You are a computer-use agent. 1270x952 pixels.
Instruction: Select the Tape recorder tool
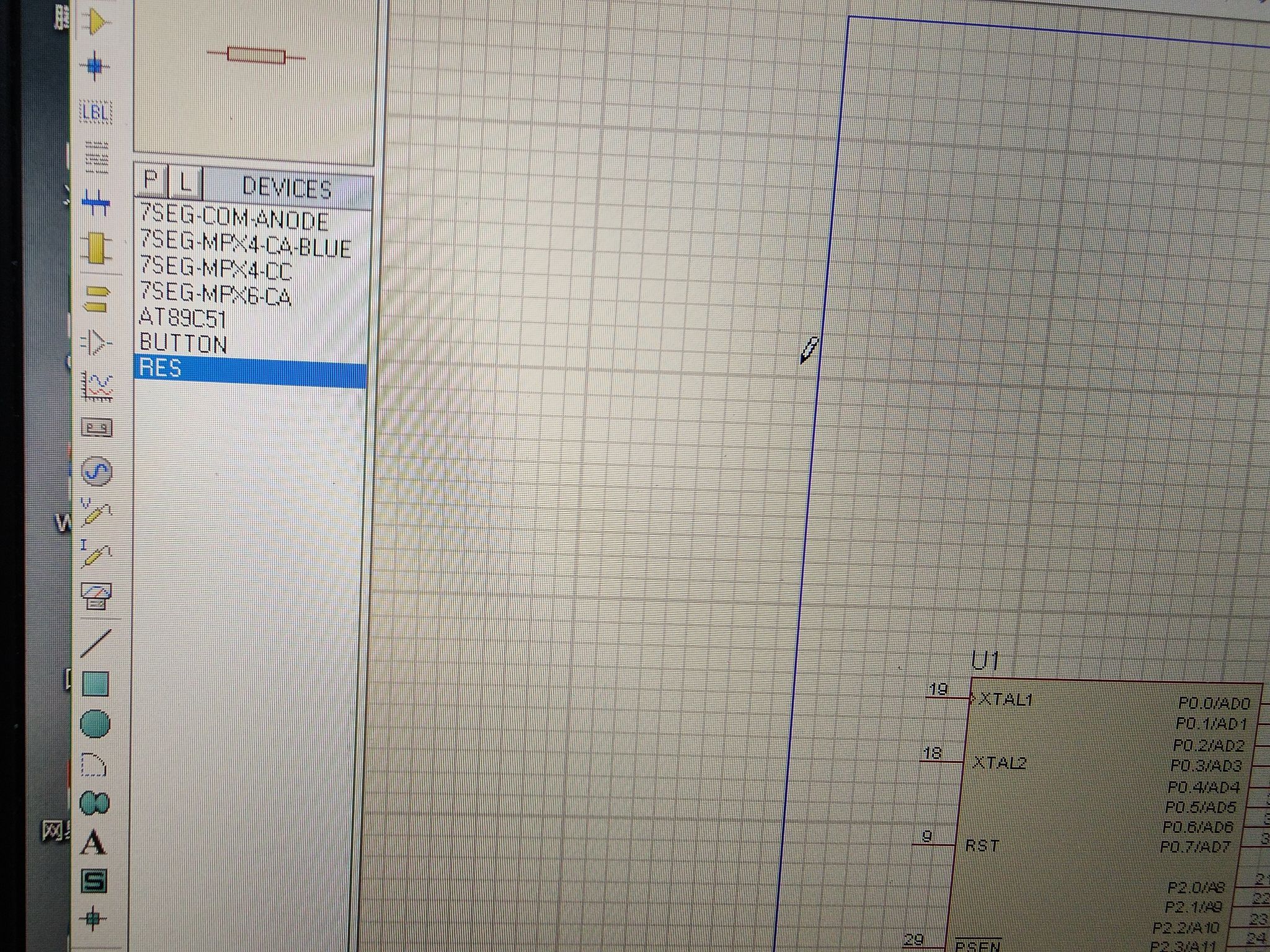click(x=97, y=428)
